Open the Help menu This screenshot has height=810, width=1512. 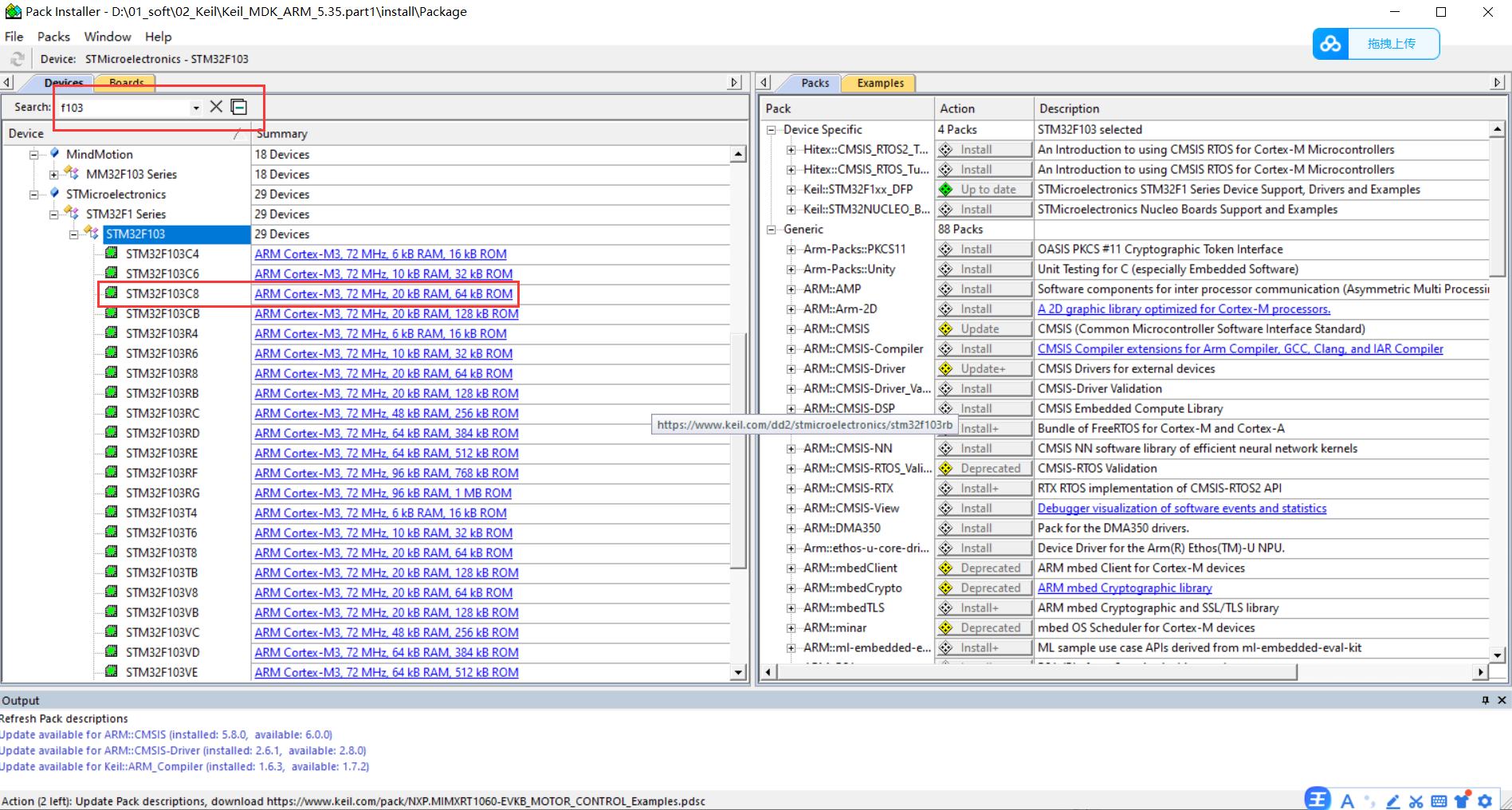click(x=159, y=37)
